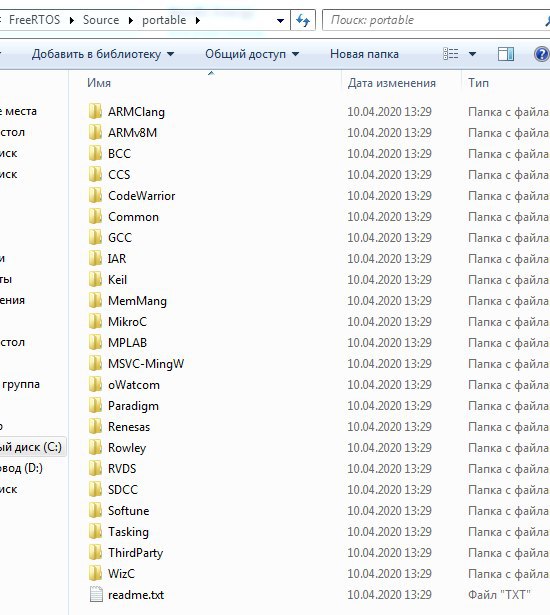This screenshot has height=615, width=550.
Task: Click portable in the address bar
Action: coord(164,20)
